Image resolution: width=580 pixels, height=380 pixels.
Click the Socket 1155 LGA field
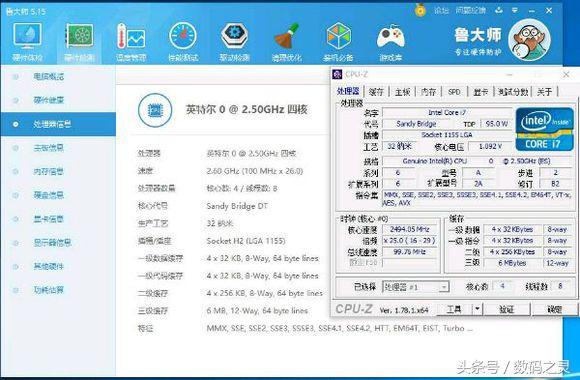[447, 135]
